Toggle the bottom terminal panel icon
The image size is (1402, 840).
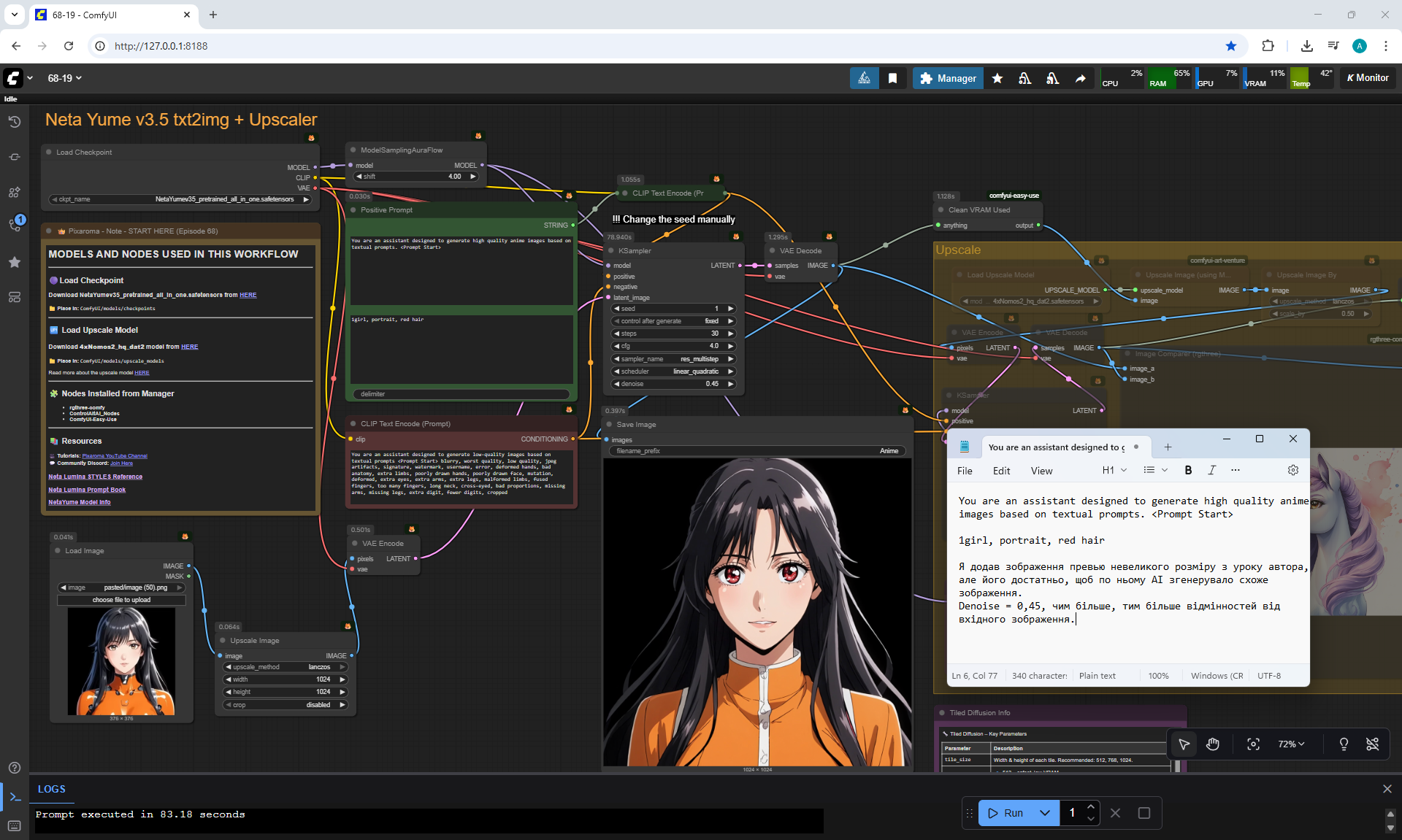15,797
